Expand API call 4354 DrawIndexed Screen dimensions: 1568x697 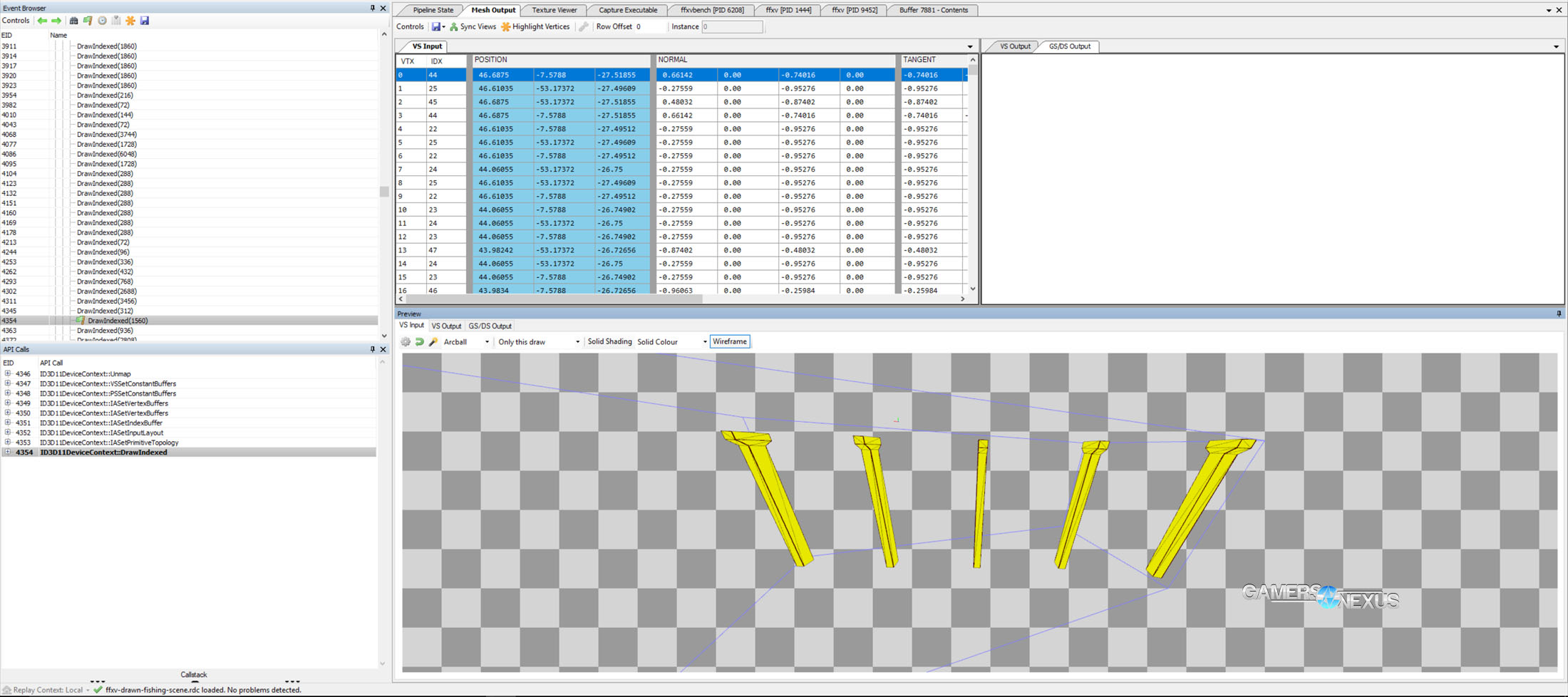click(x=8, y=452)
